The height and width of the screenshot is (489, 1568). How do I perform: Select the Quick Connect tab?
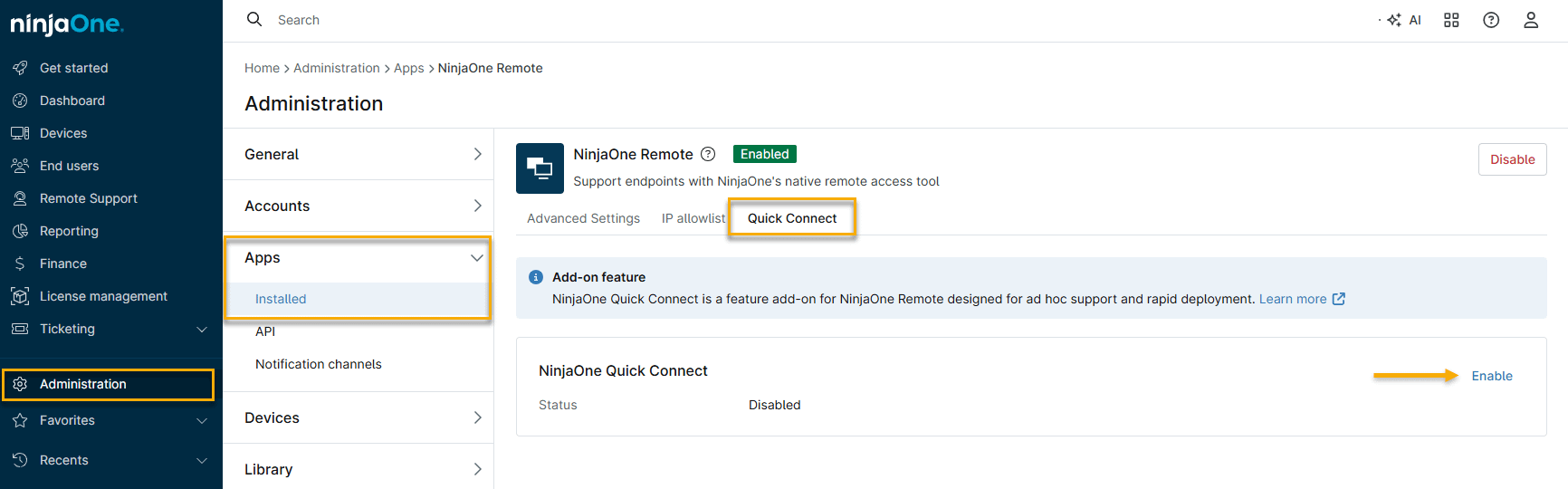pos(792,218)
